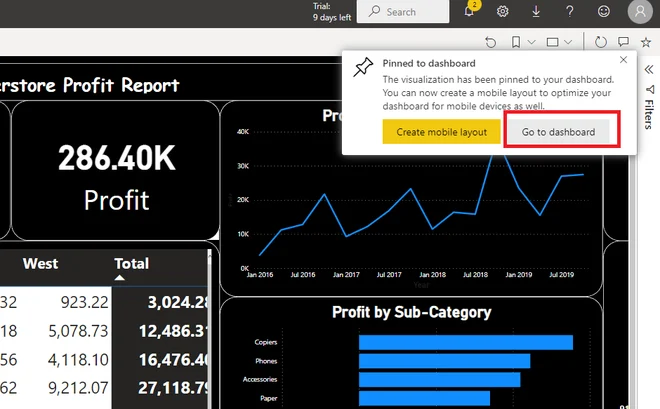Expand the bookmarks dropdown arrow

tap(532, 42)
